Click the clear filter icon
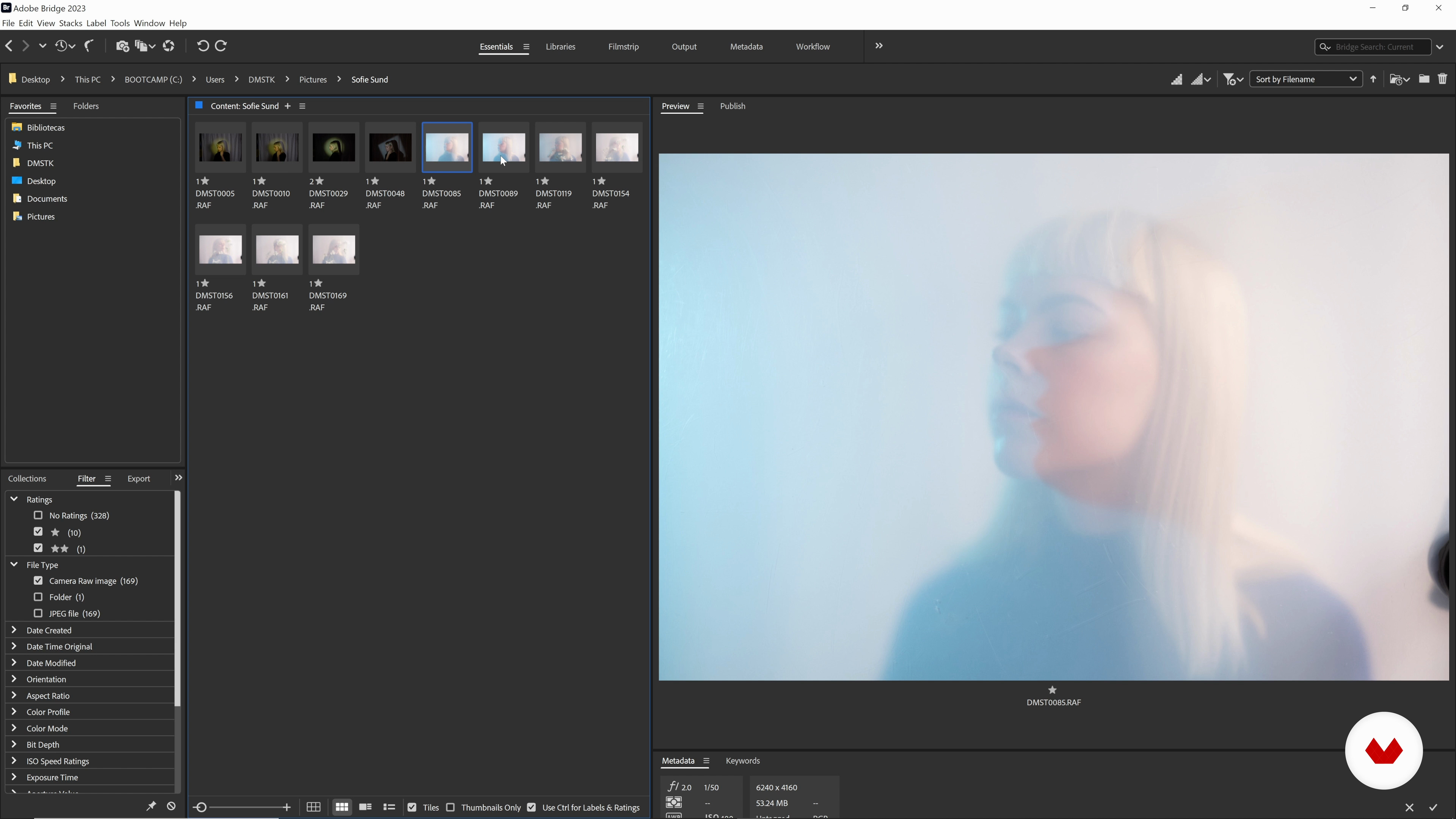 pos(171,806)
